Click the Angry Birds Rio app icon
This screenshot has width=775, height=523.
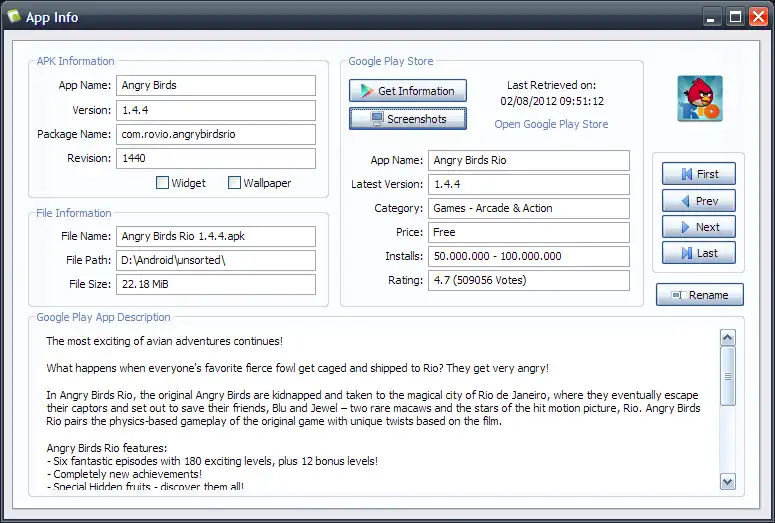tap(699, 98)
